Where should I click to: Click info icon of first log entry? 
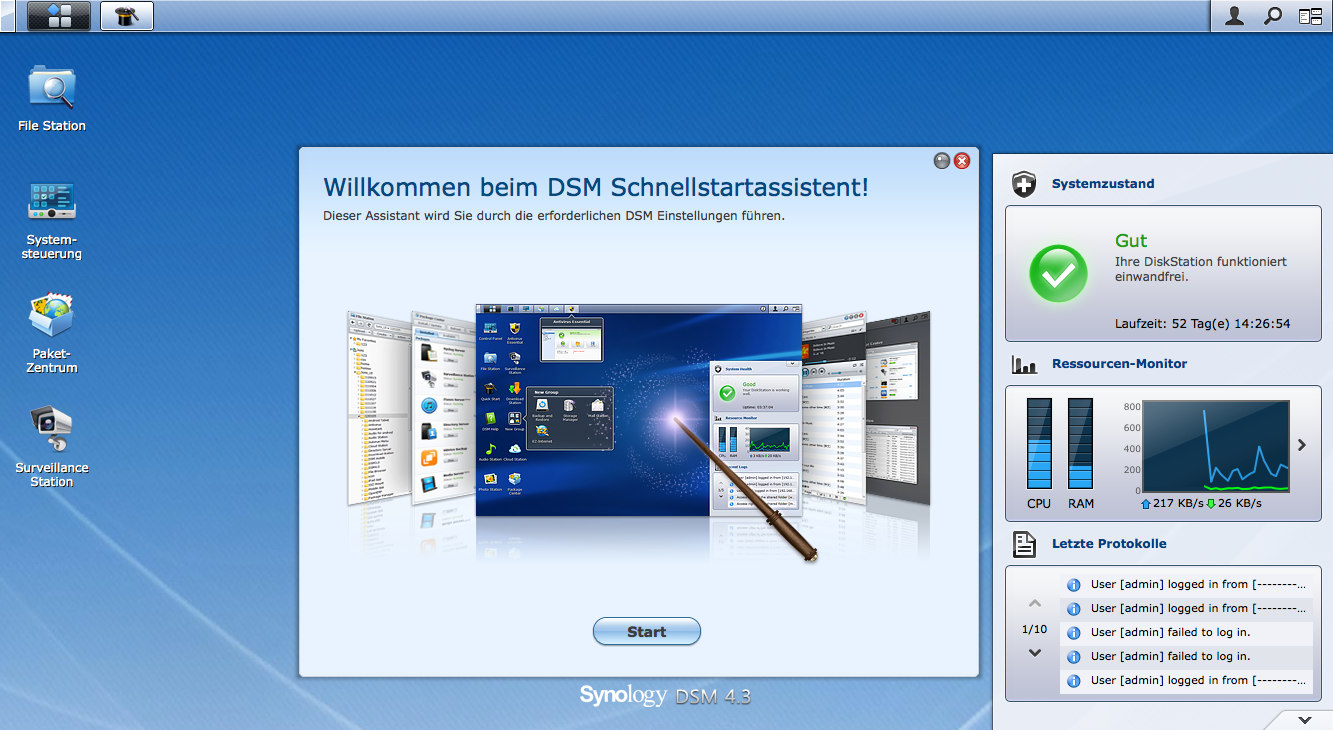pyautogui.click(x=1074, y=585)
